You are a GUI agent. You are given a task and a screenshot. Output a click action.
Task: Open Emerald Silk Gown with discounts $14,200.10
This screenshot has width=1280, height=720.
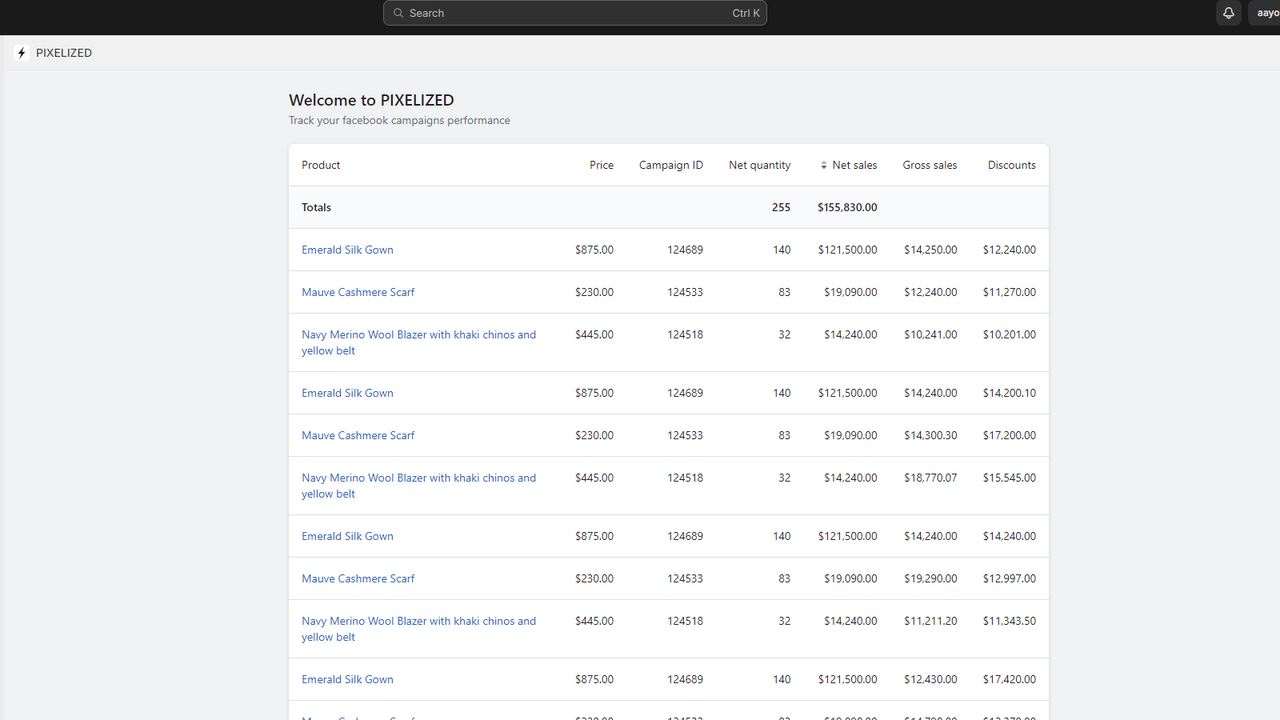pos(347,393)
